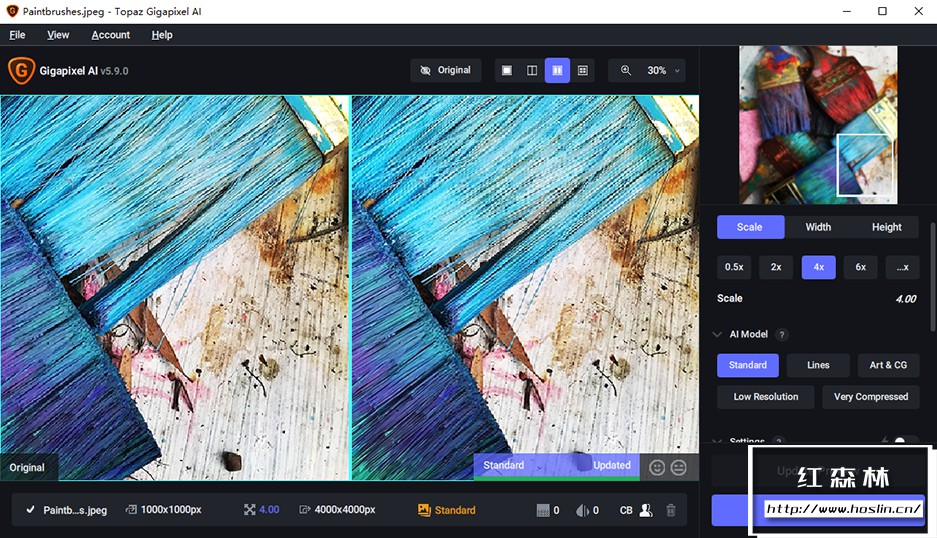This screenshot has height=538, width=937.
Task: Click the CB label in file row
Action: [626, 511]
